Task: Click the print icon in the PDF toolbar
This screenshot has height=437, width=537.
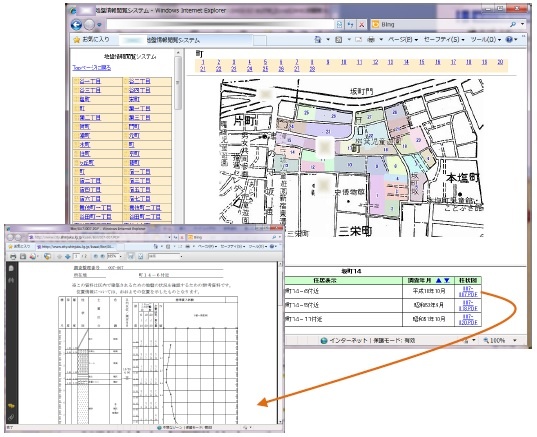Action: 13,256
